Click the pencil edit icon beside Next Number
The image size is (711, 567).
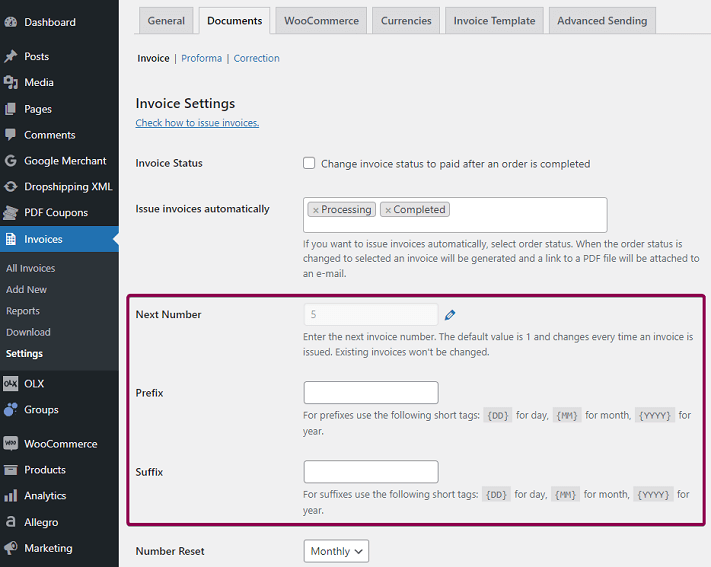450,315
